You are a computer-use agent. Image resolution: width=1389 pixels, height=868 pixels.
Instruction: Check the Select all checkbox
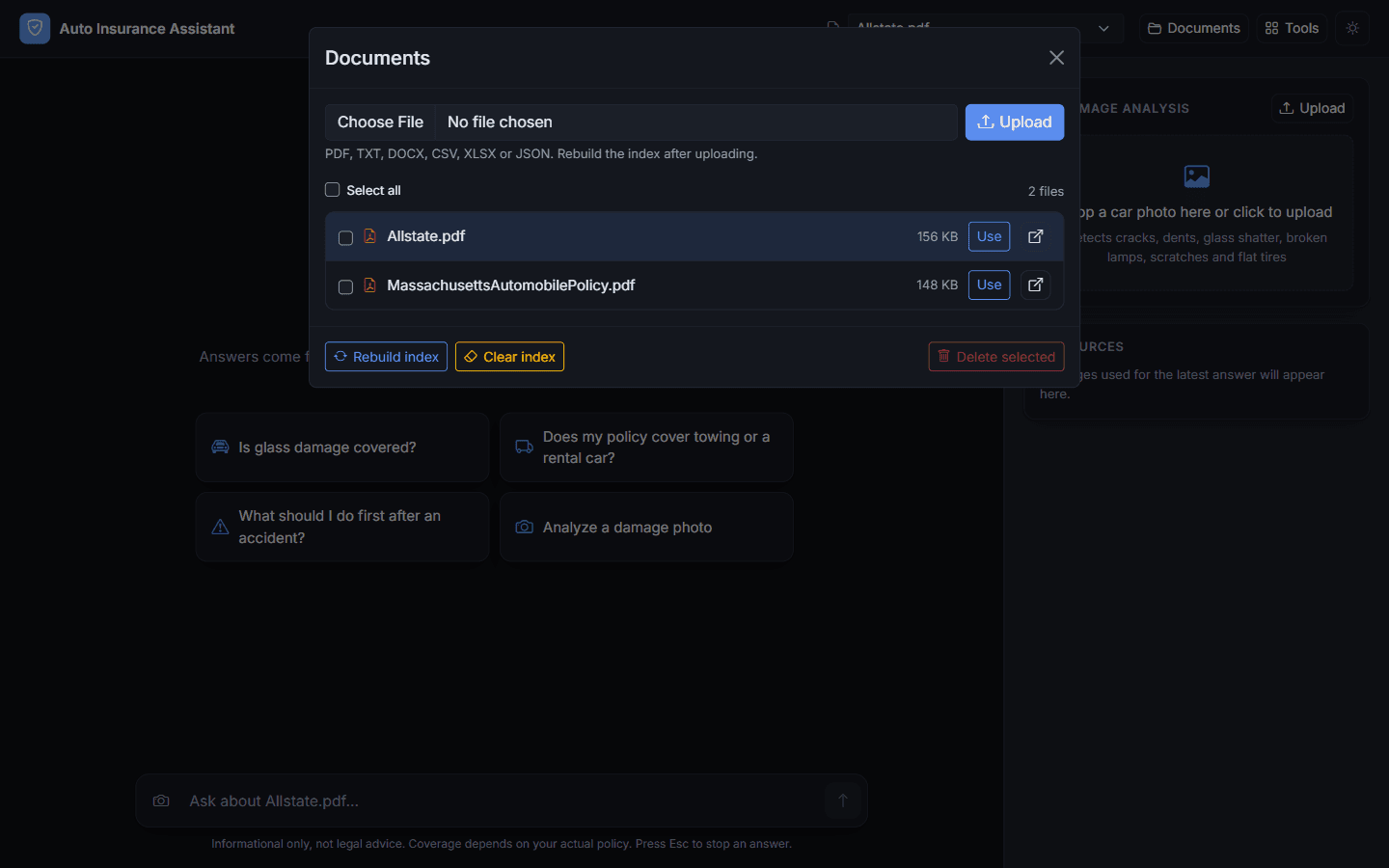click(x=332, y=190)
